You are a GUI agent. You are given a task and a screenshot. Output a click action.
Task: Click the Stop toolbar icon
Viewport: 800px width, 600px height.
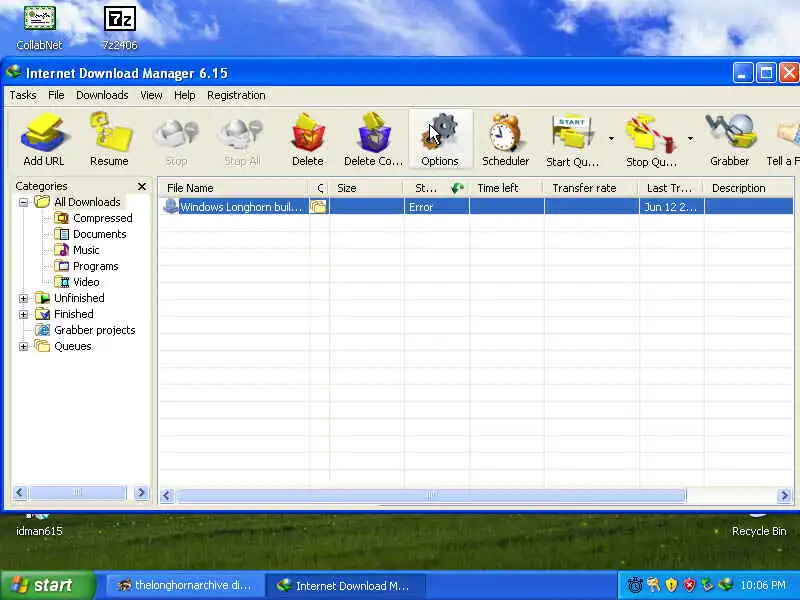[176, 139]
